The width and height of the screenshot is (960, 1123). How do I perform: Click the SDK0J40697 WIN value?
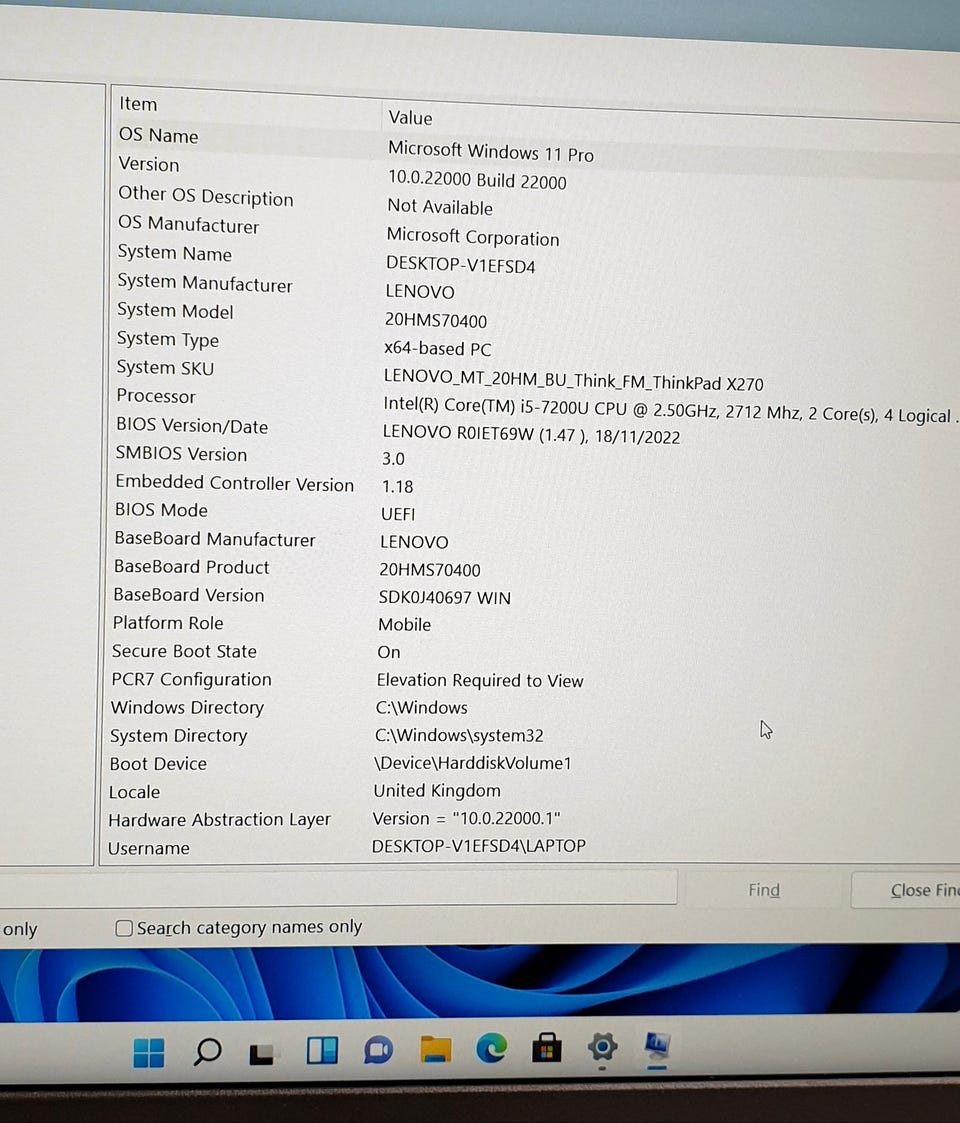click(445, 597)
